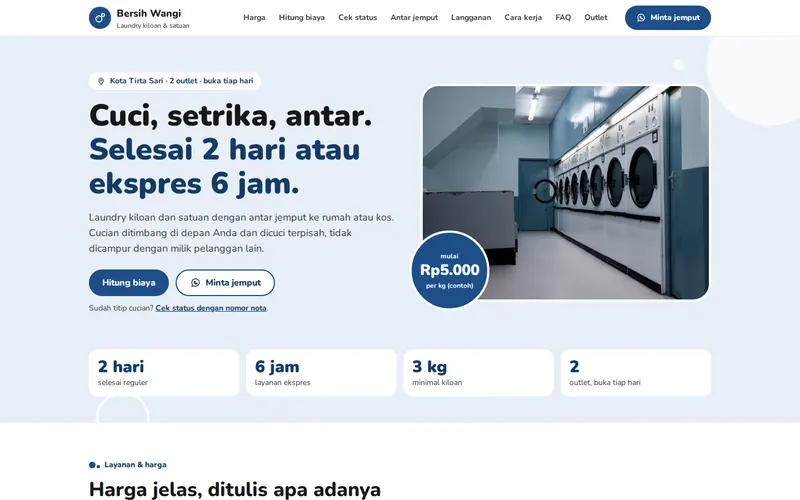
Task: Select Antar jemput in navigation
Action: 414,17
